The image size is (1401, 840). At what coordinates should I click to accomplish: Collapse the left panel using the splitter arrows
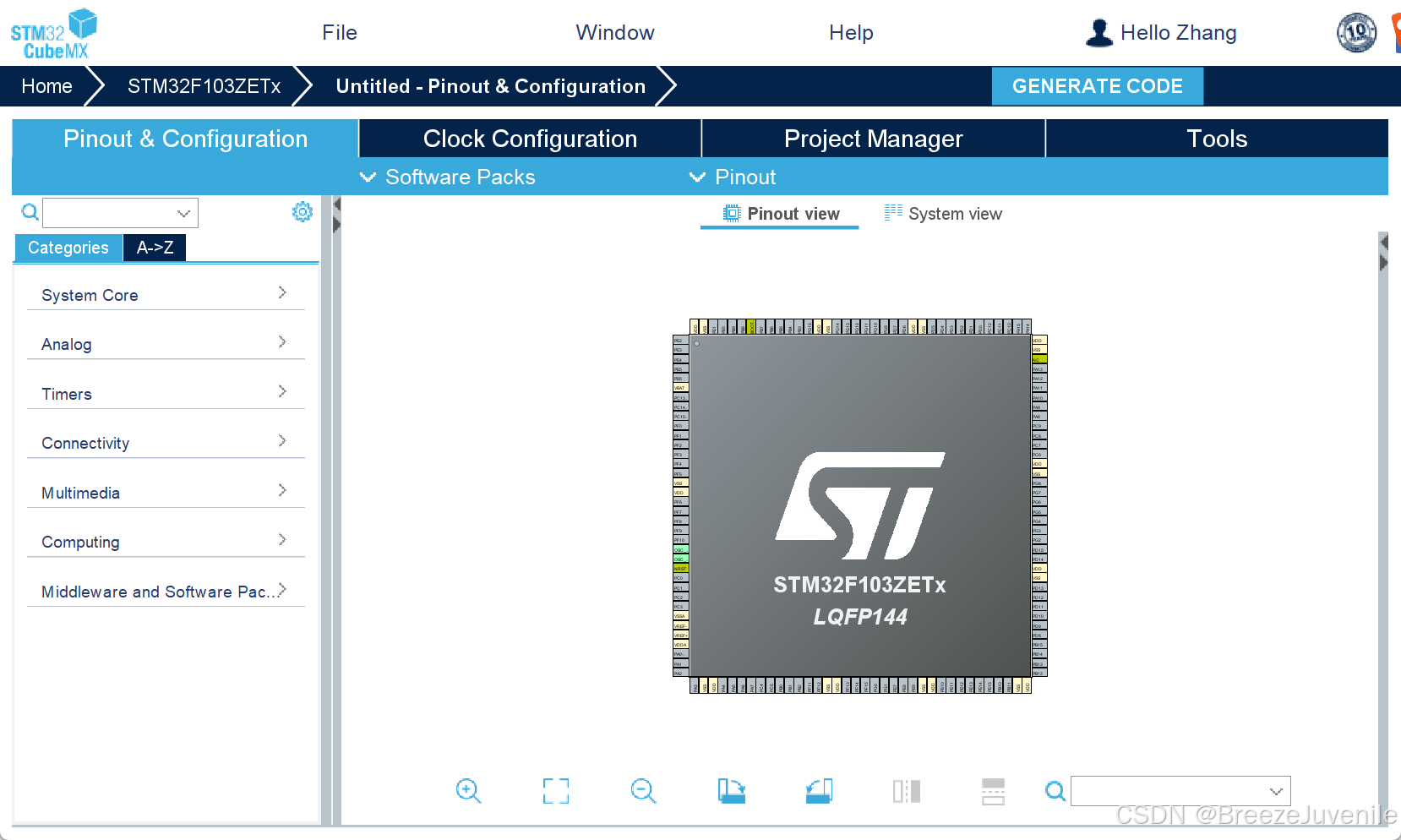point(336,215)
